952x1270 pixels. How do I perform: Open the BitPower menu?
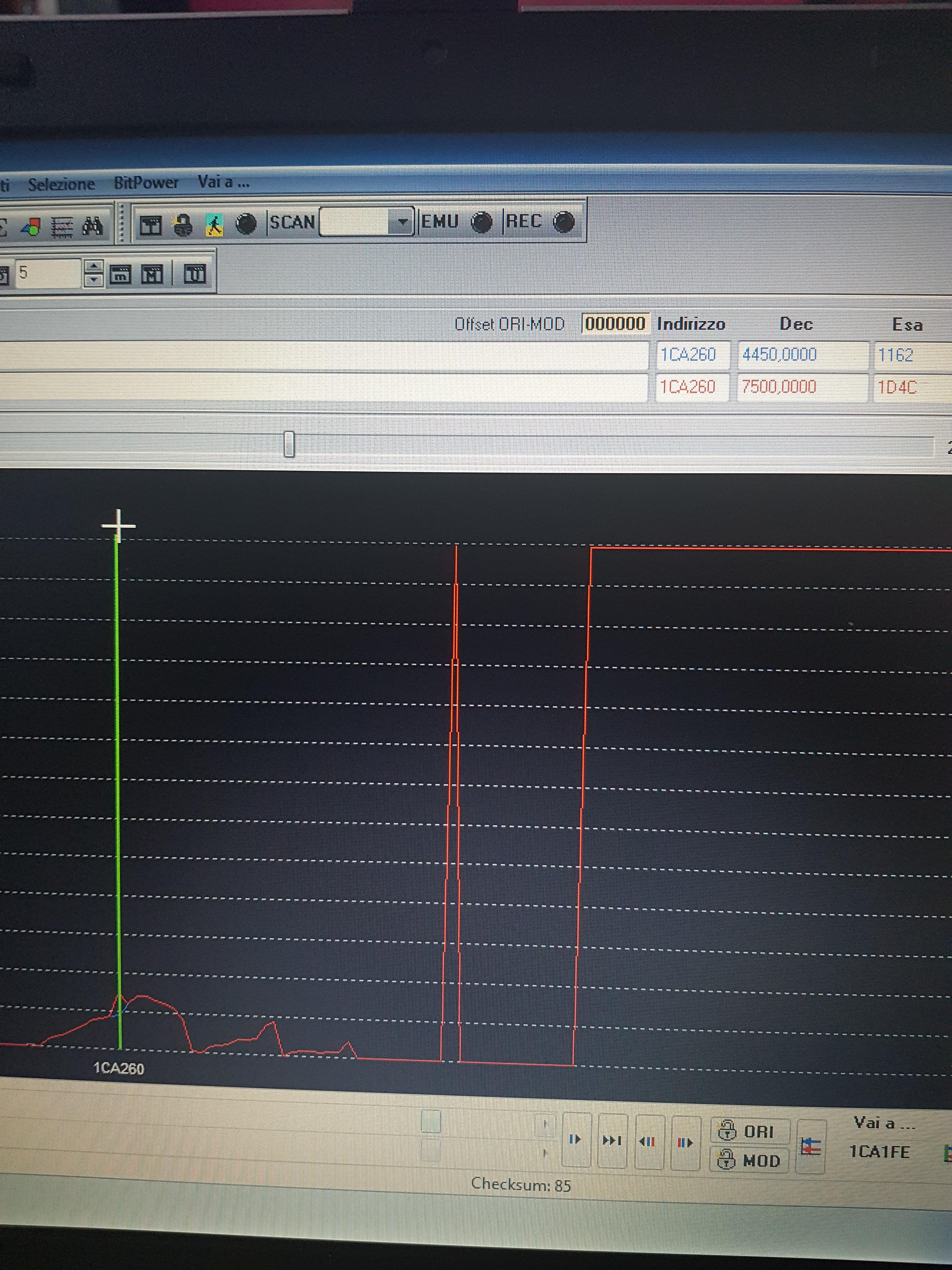coord(146,183)
